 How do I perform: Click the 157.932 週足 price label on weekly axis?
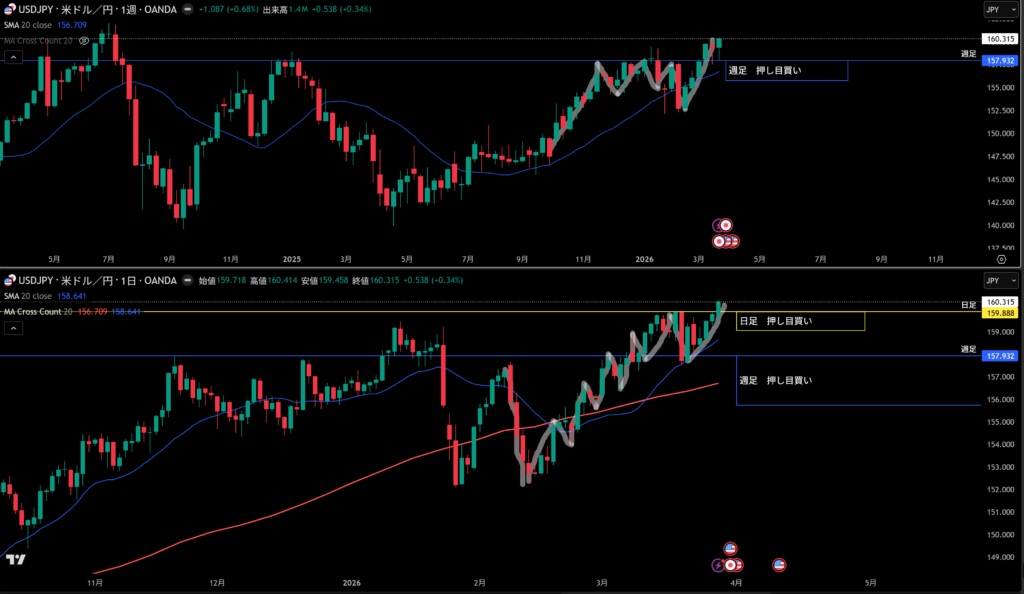click(1000, 61)
